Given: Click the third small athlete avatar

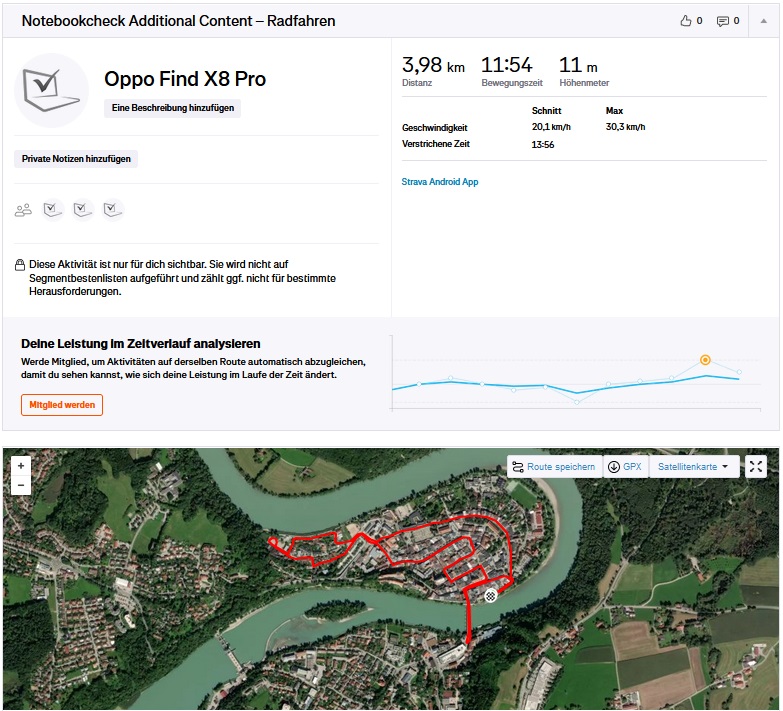Looking at the screenshot, I should (x=113, y=210).
